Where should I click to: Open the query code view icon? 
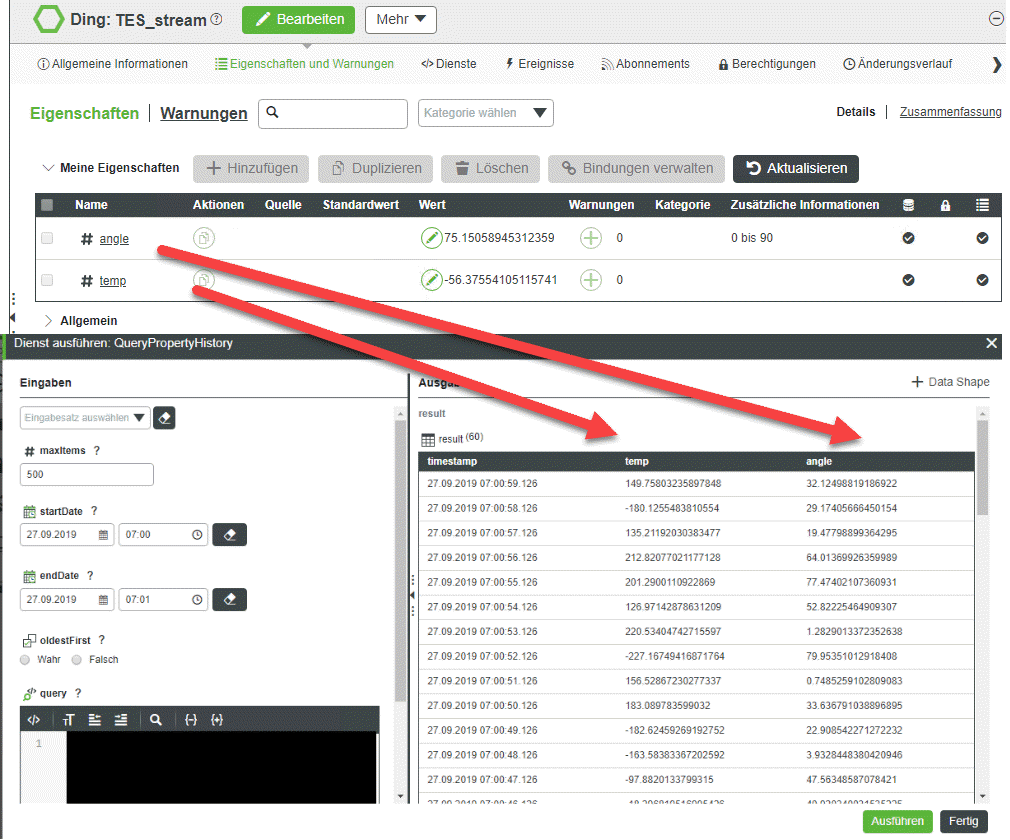coord(32,719)
